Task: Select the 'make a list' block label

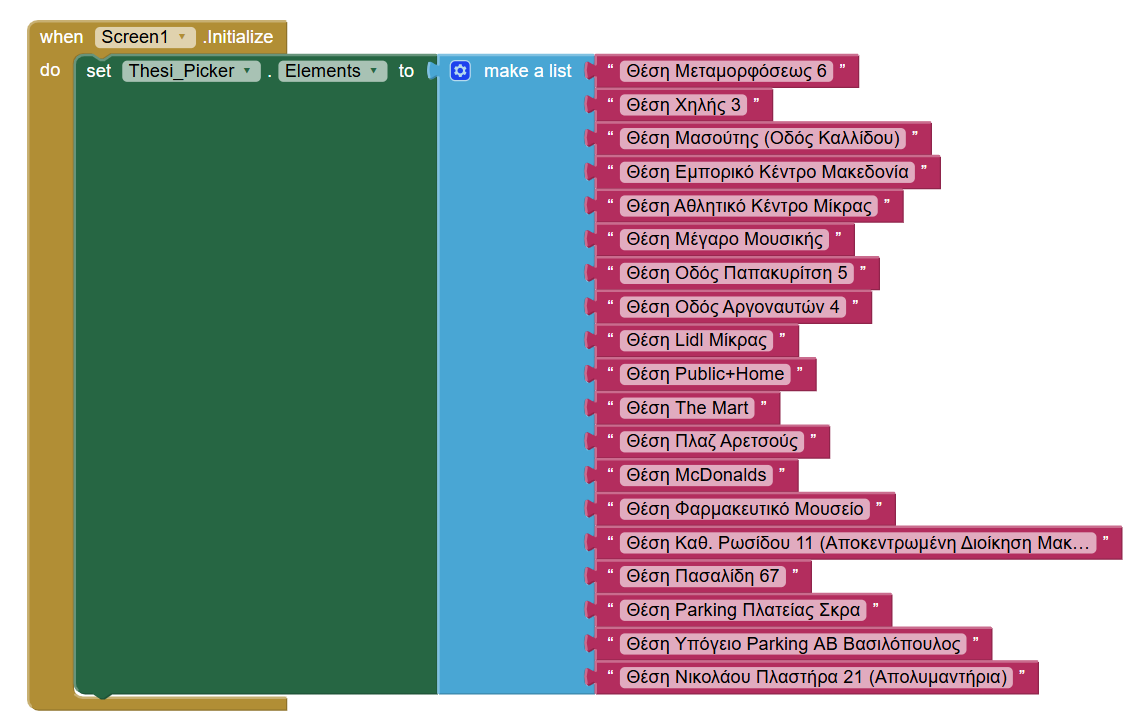Action: click(527, 71)
